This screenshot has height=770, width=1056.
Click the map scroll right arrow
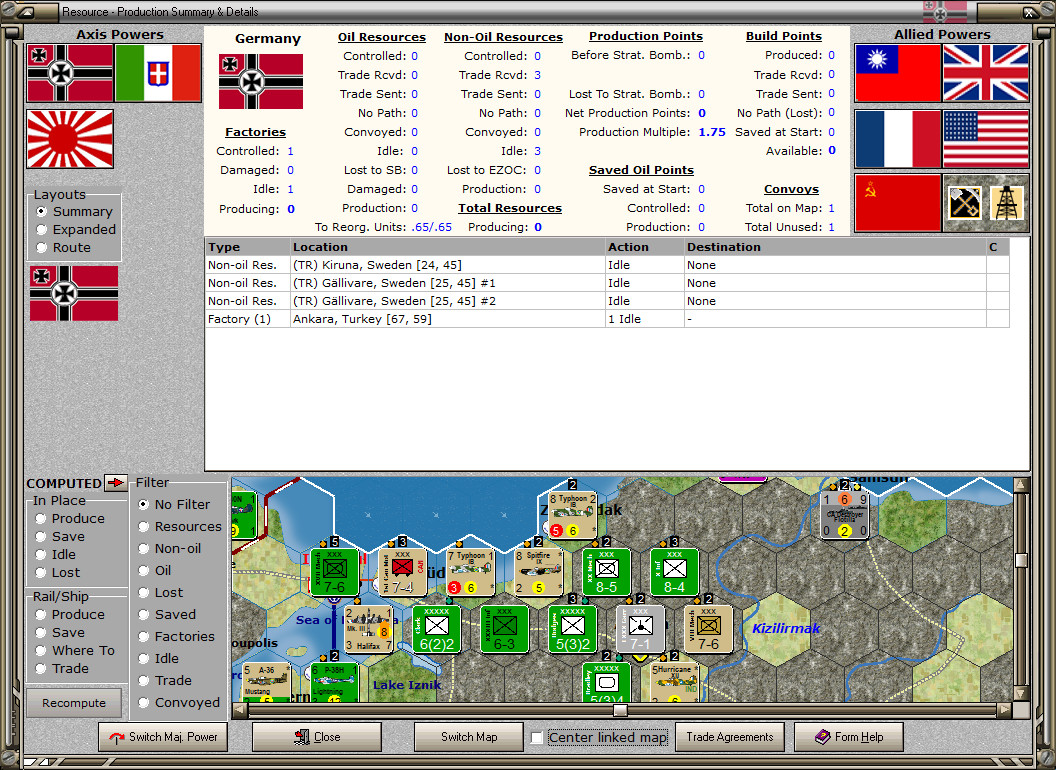coord(1004,710)
